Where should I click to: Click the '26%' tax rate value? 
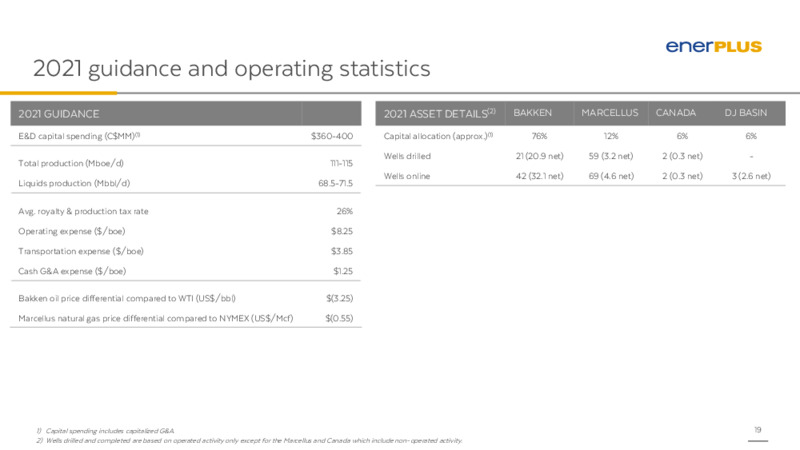coord(344,211)
